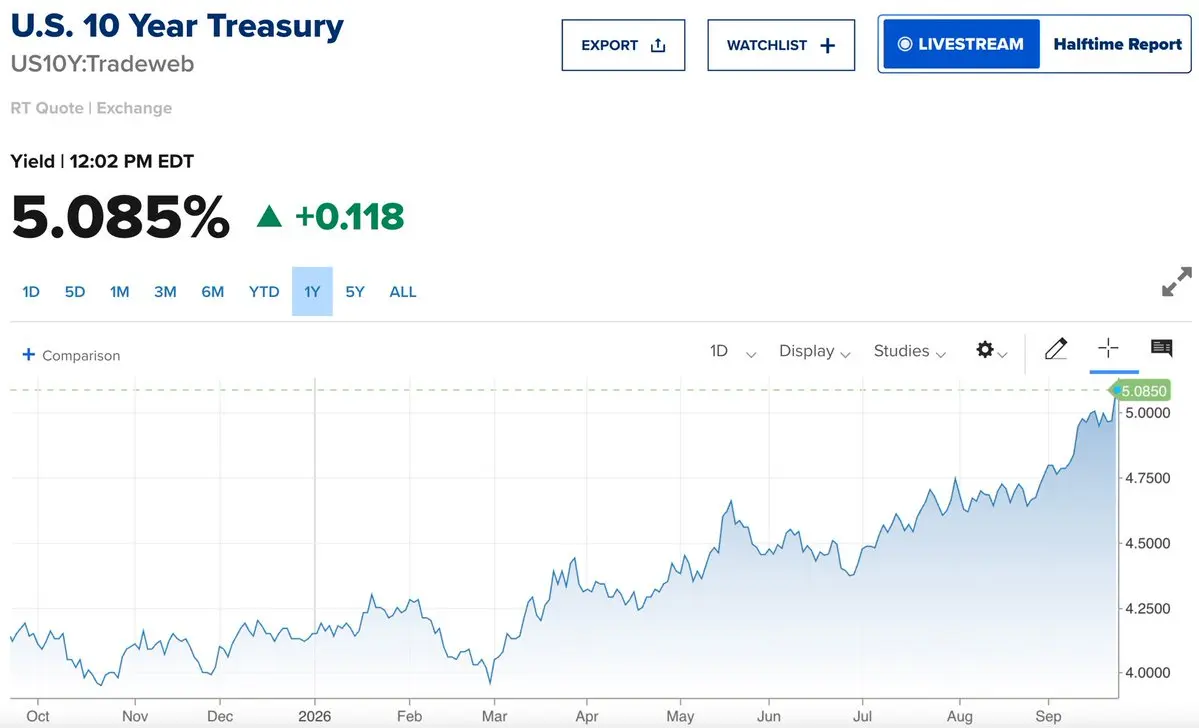The height and width of the screenshot is (728, 1199).
Task: Click the green 5.0850 price tag
Action: [x=1142, y=391]
